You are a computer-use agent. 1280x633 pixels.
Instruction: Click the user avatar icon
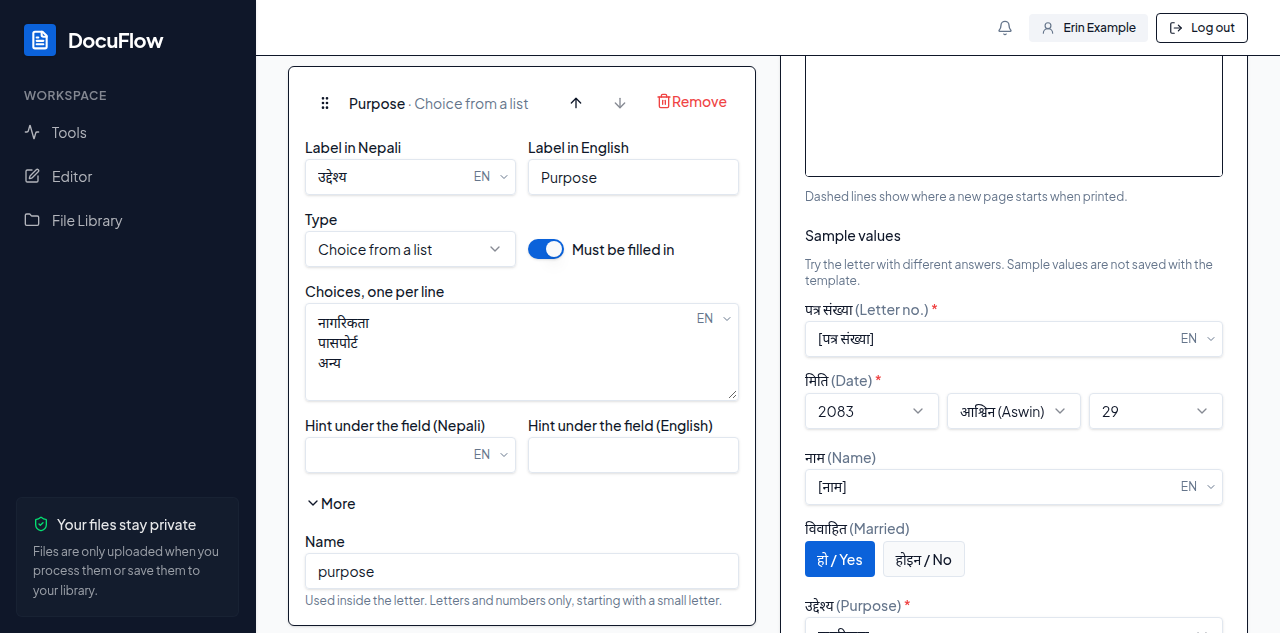tap(1048, 28)
